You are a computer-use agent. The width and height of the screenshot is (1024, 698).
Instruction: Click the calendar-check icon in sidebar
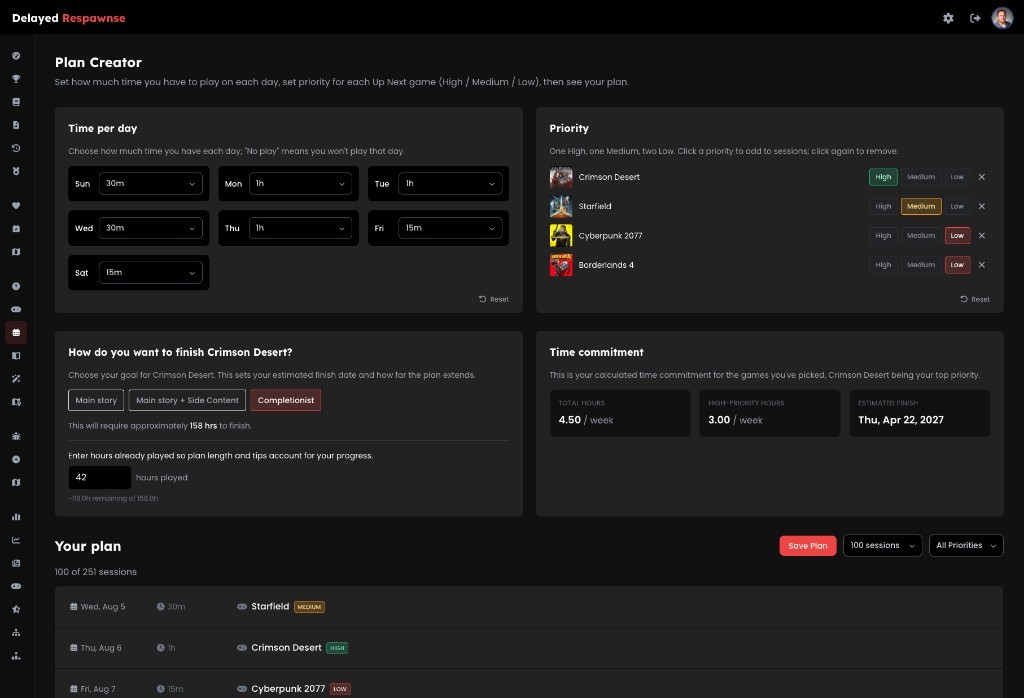tap(16, 229)
